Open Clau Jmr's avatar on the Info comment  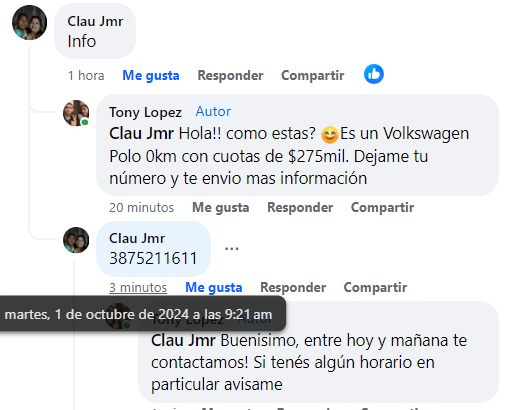point(29,22)
